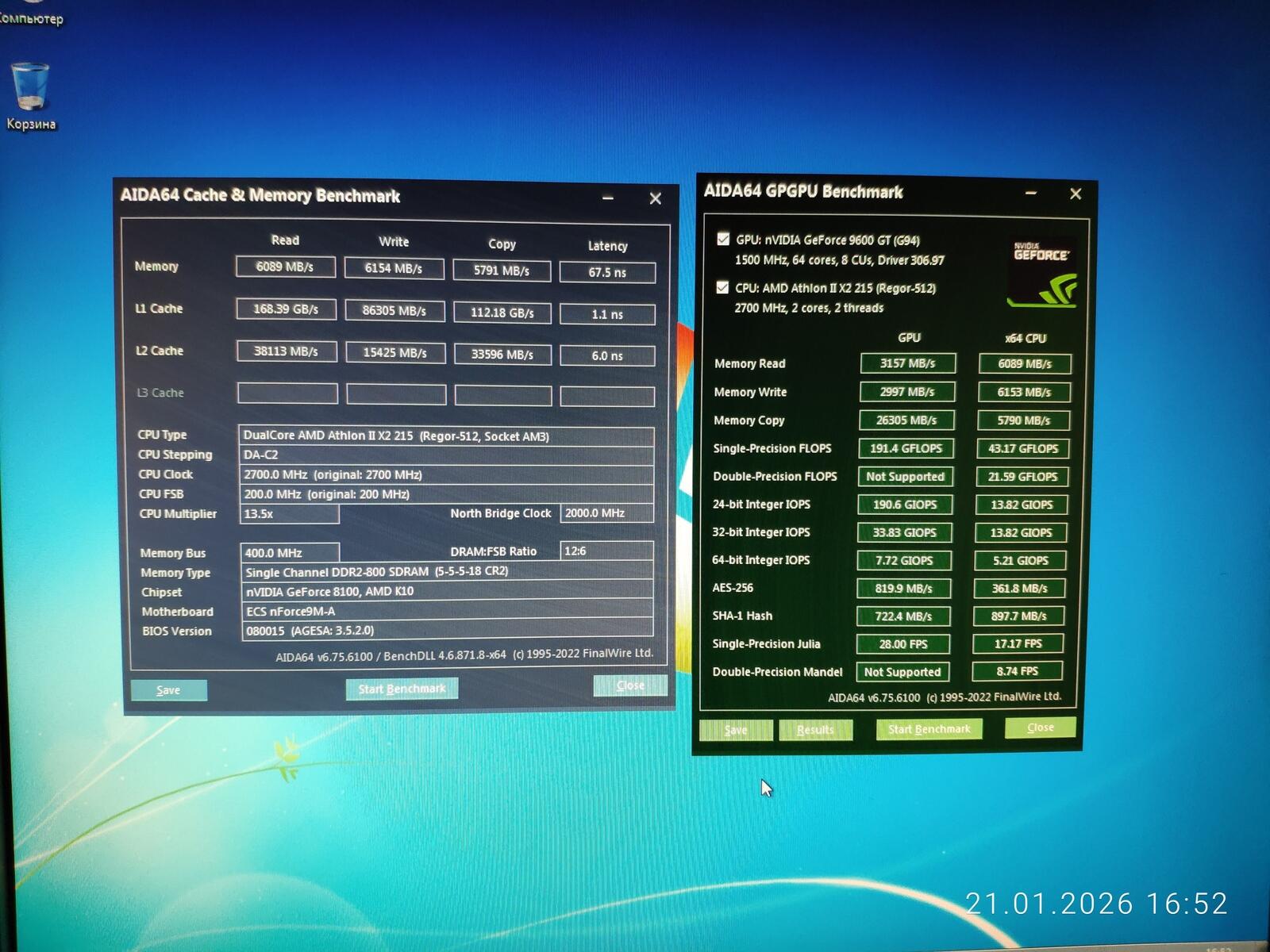This screenshot has height=952, width=1270.
Task: Click Not Supported in Double-Precision FLOPS row
Action: tap(906, 477)
